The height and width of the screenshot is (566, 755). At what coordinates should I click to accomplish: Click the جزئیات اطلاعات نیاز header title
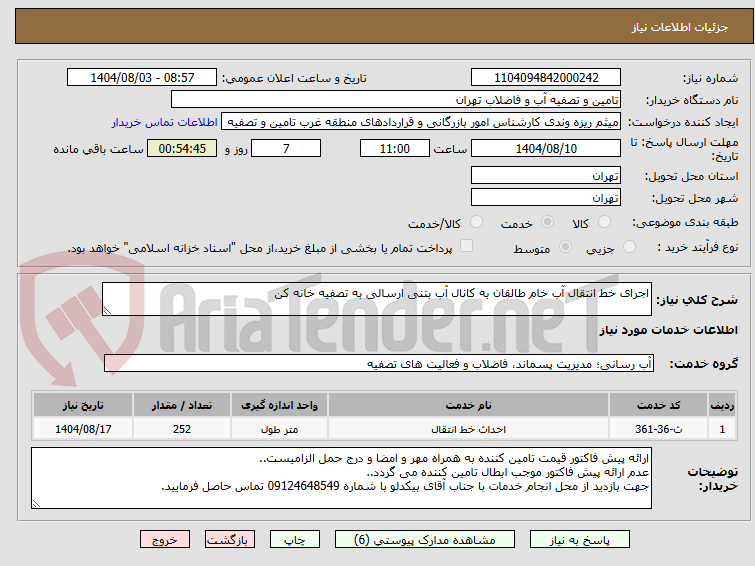(679, 27)
